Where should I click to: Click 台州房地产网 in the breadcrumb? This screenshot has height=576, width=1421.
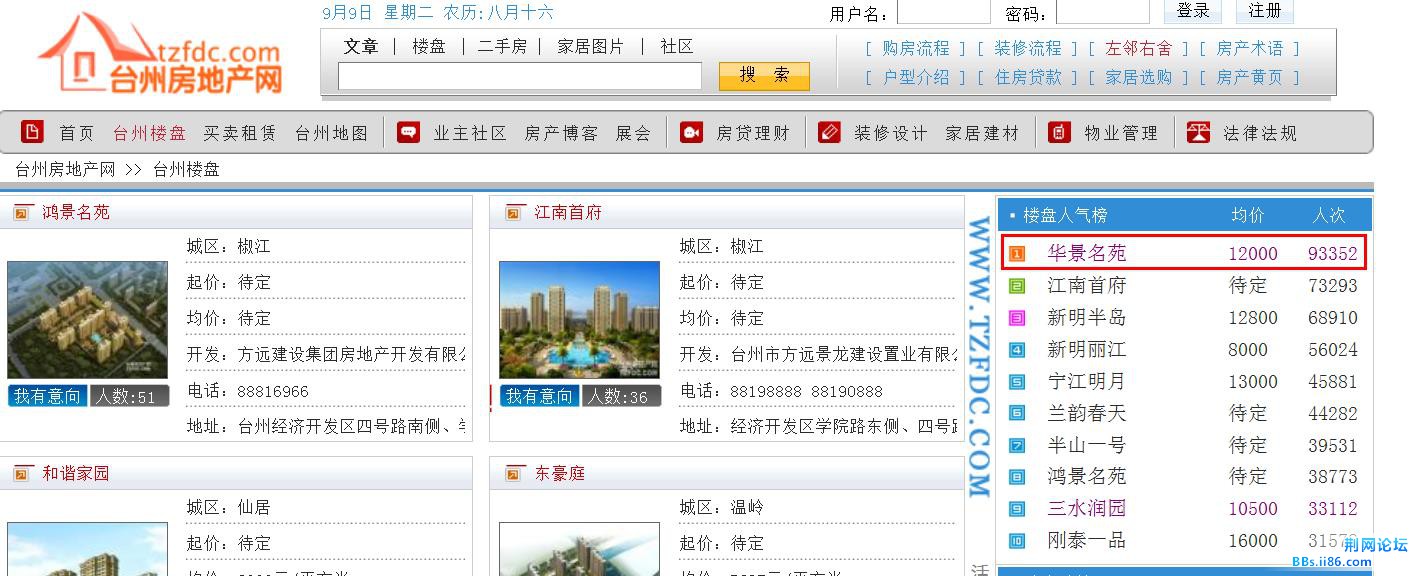coord(65,169)
